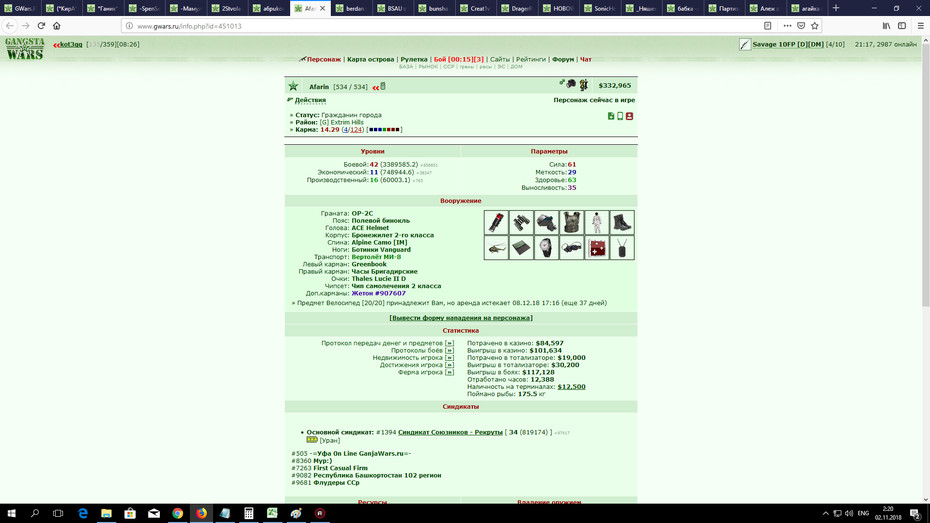This screenshot has width=930, height=523.
Task: Click the Vanguard boots item icon
Action: coord(622,222)
